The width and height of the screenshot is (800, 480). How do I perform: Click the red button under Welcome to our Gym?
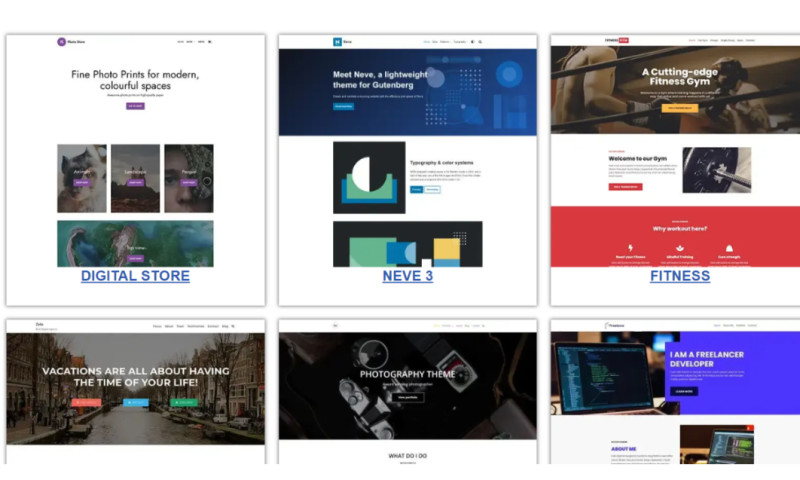(x=626, y=186)
